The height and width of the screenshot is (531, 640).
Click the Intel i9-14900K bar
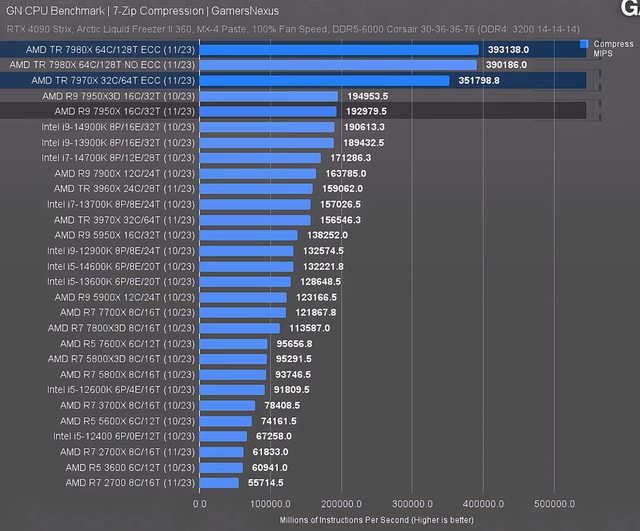pos(267,127)
